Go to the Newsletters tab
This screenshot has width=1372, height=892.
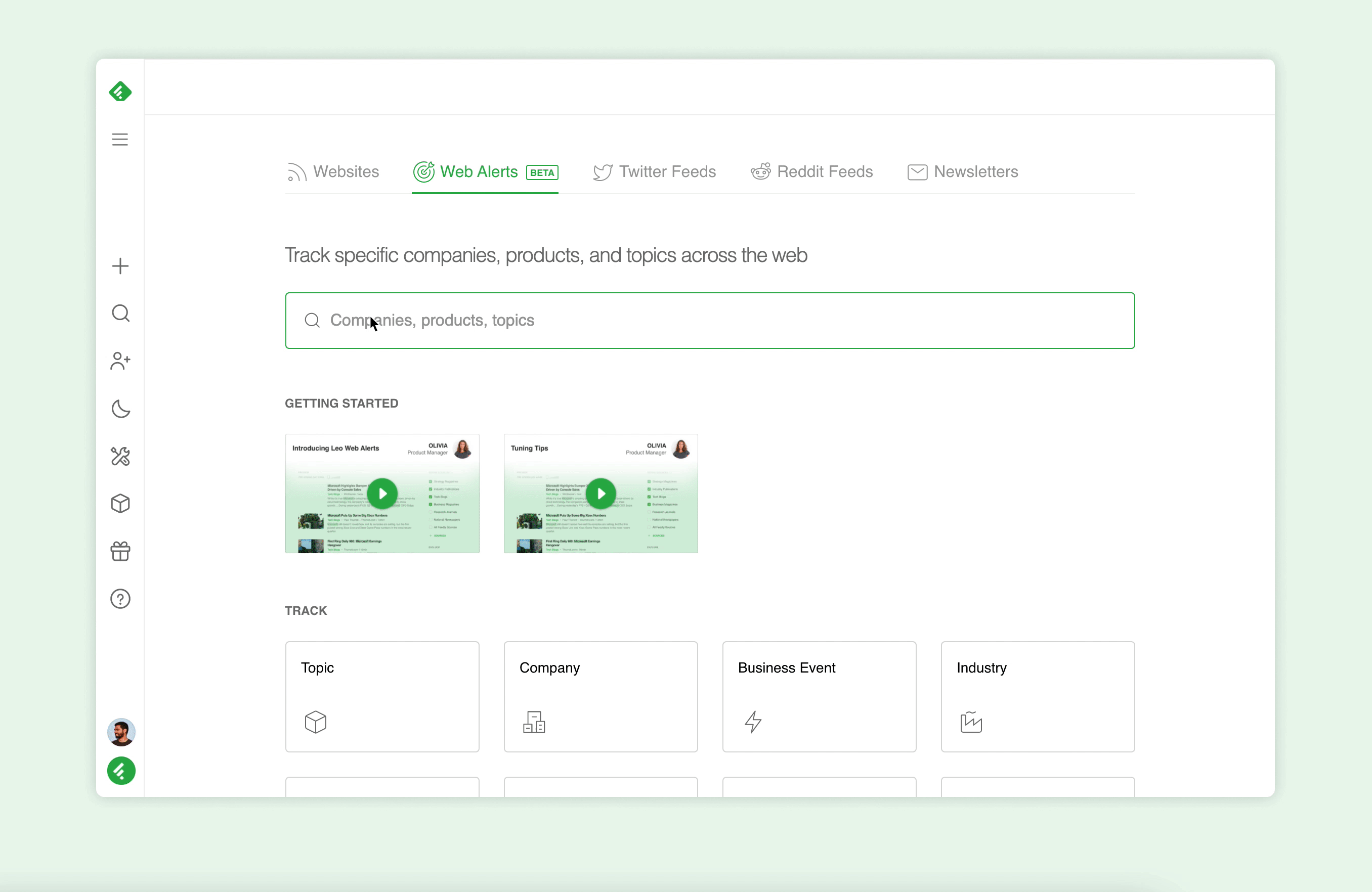pos(962,172)
